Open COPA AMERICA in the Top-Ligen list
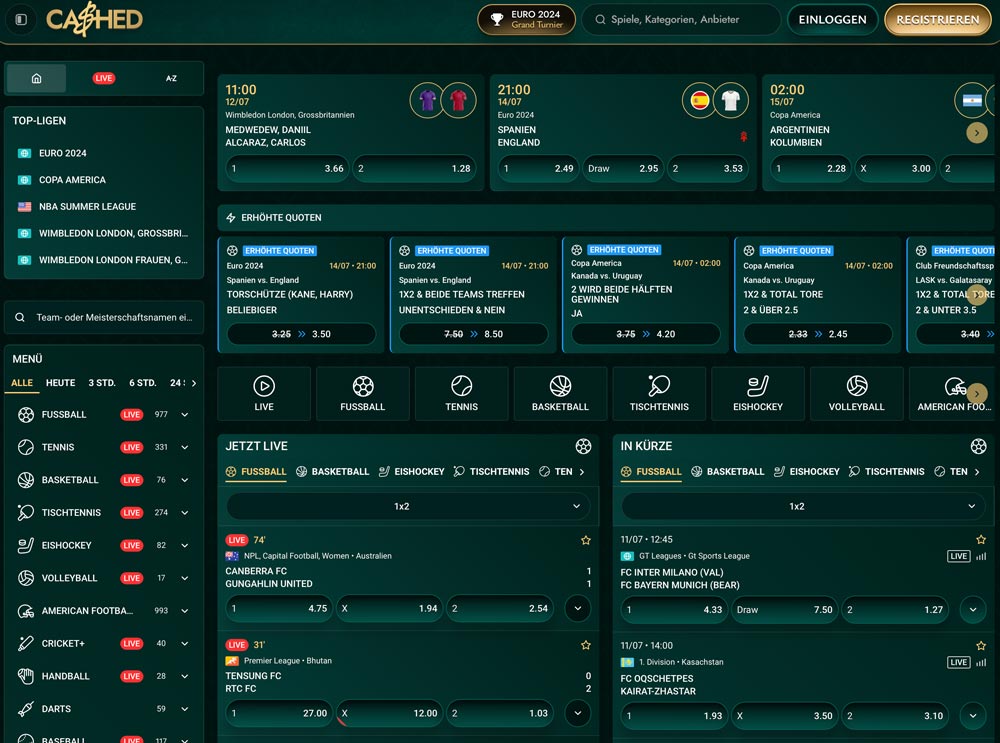 [x=72, y=180]
